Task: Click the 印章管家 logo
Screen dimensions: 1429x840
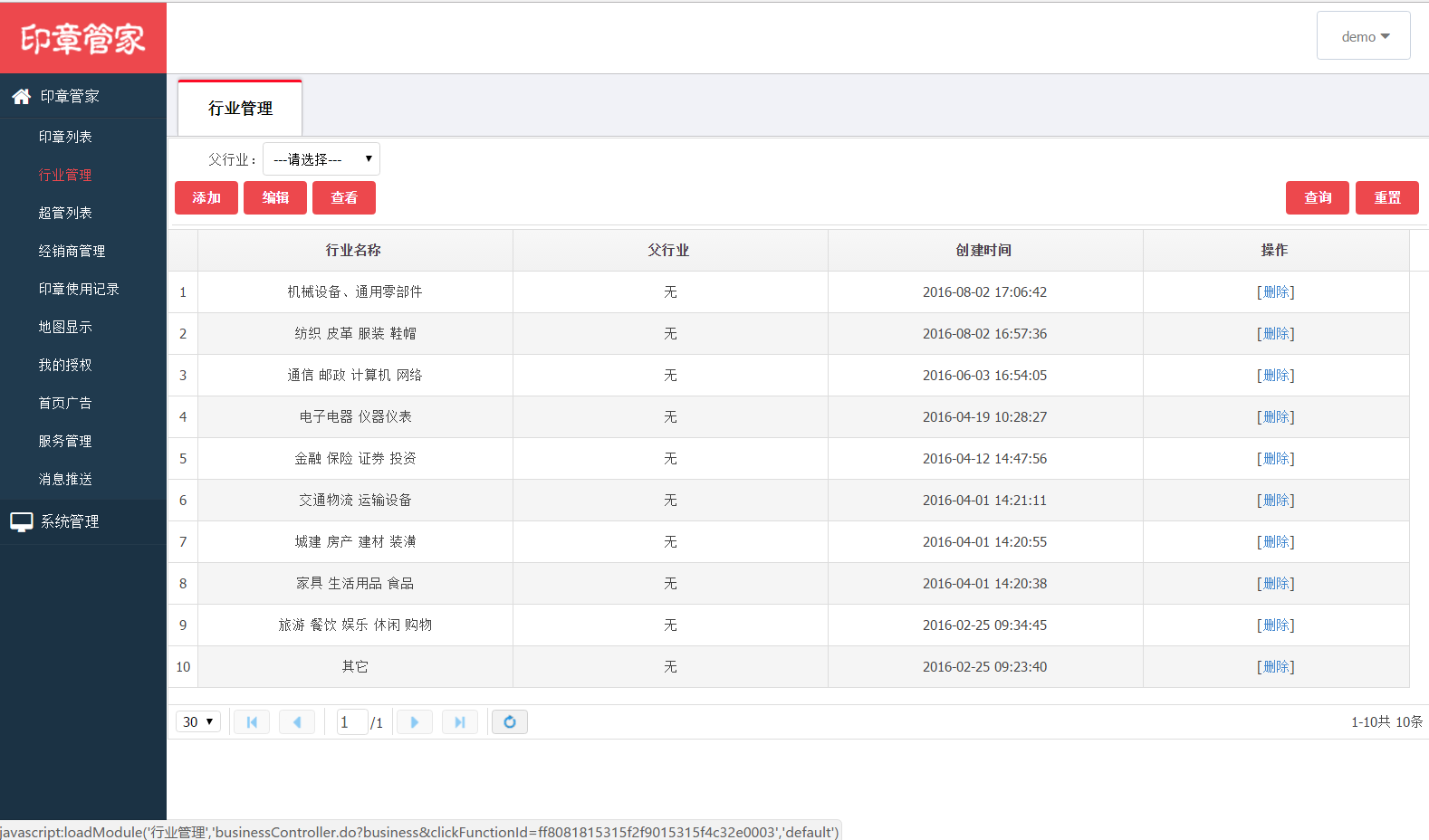Action: tap(83, 38)
